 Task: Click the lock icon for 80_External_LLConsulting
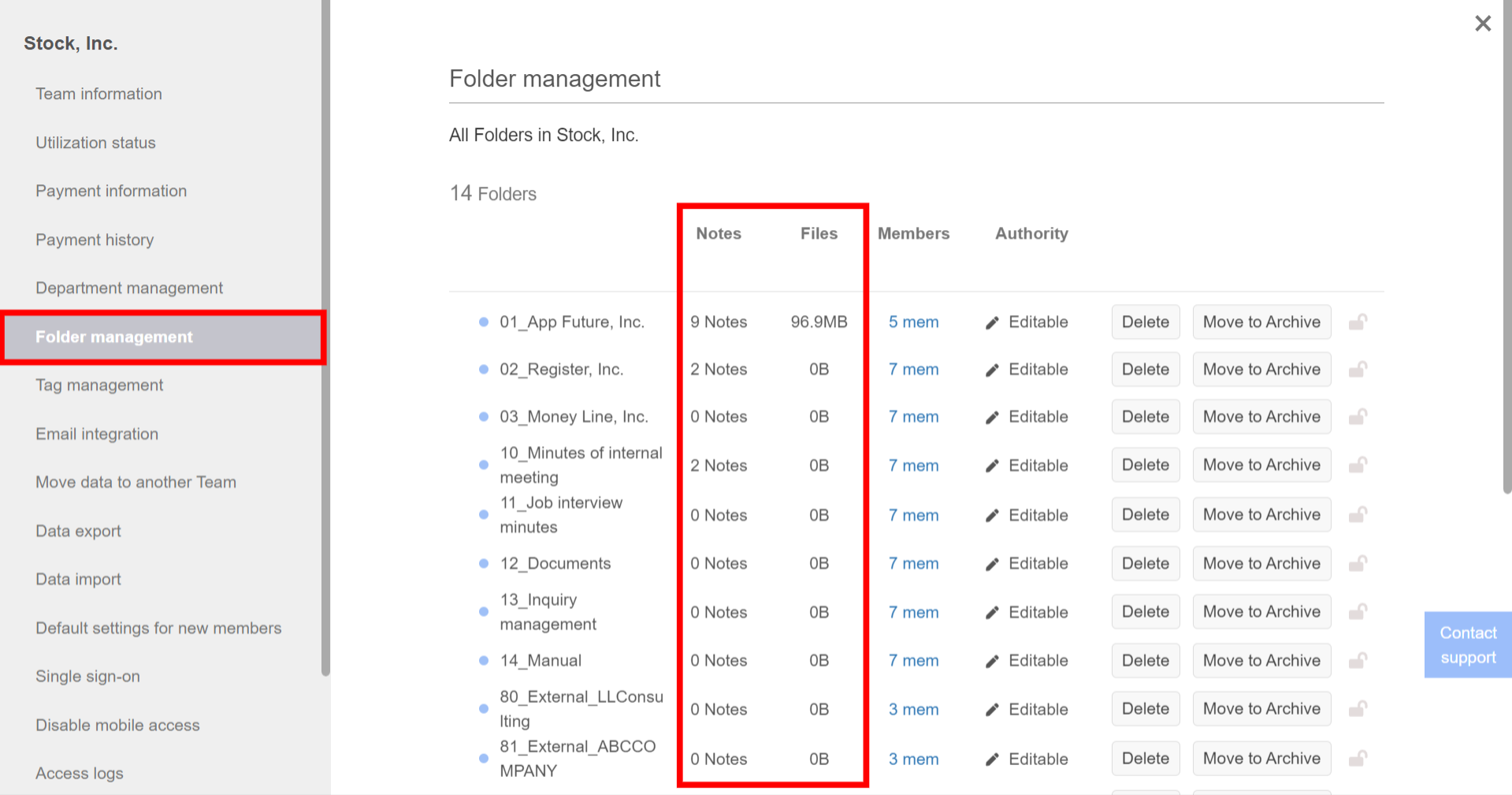[x=1358, y=708]
